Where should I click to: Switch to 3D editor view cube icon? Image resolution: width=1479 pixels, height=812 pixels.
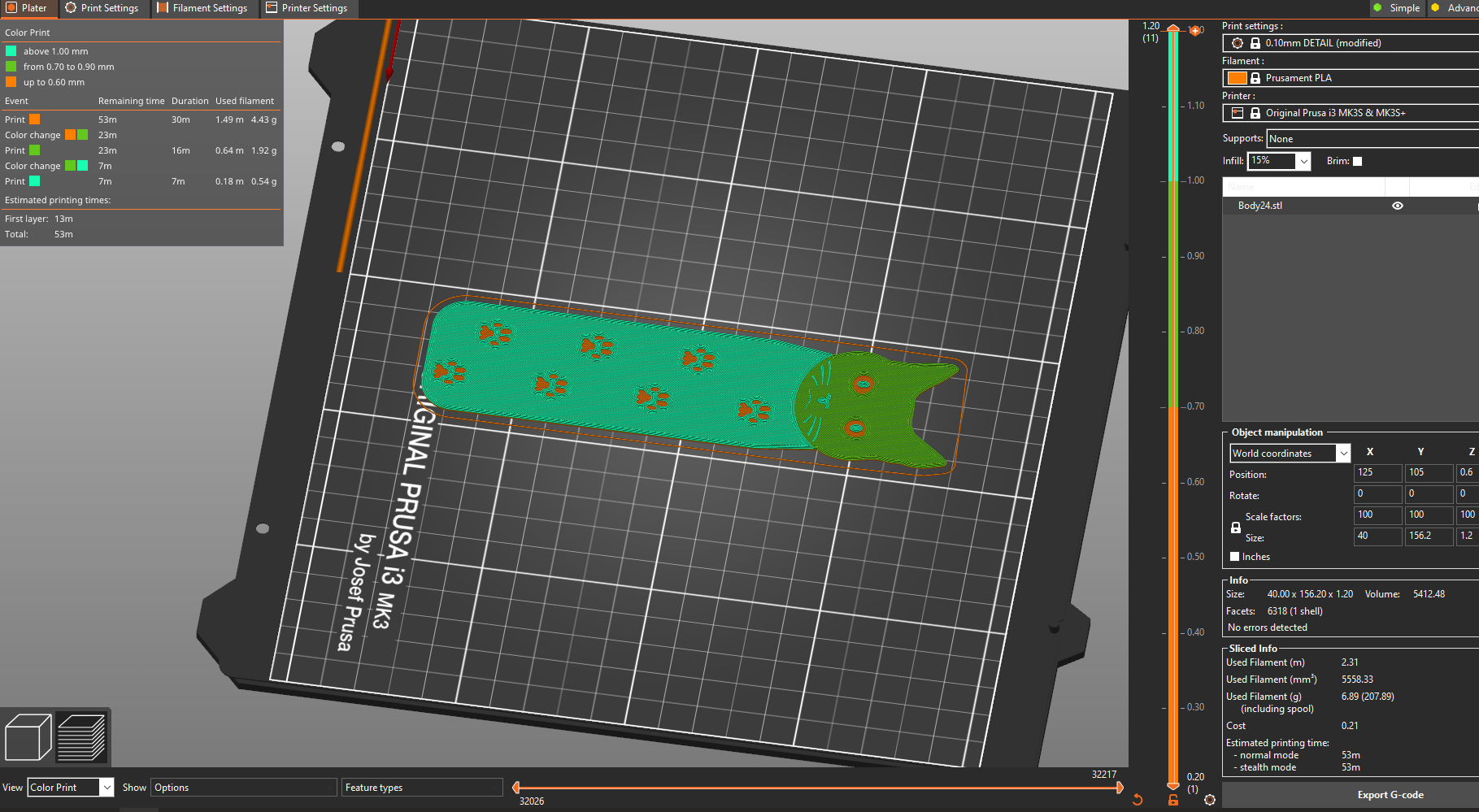tap(28, 737)
